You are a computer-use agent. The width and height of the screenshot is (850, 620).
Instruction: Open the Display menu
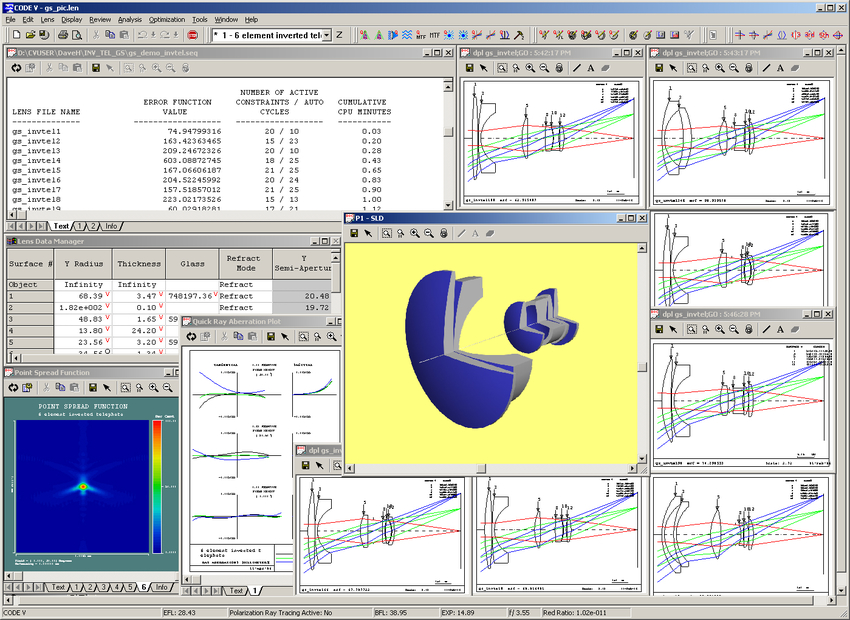(x=72, y=20)
